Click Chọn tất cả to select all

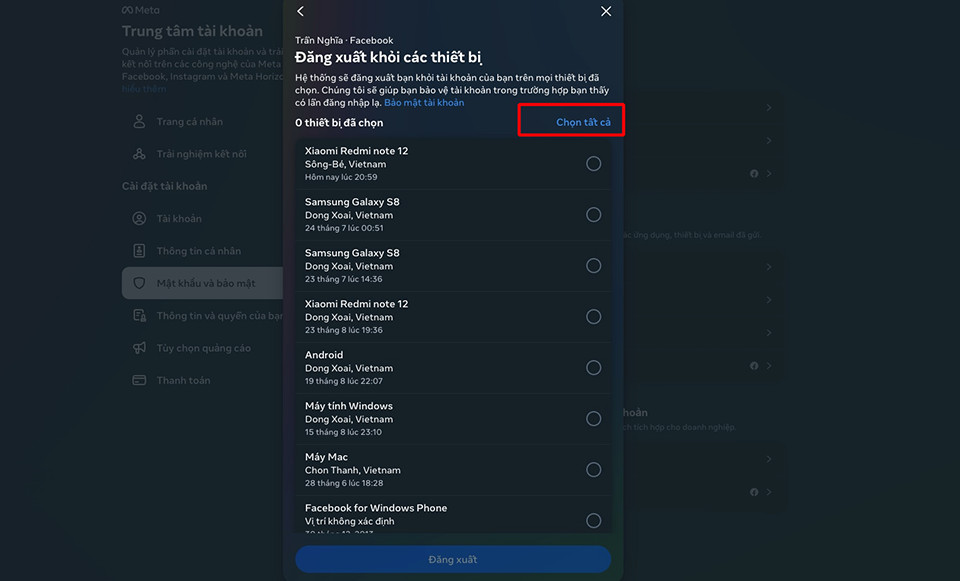583,122
